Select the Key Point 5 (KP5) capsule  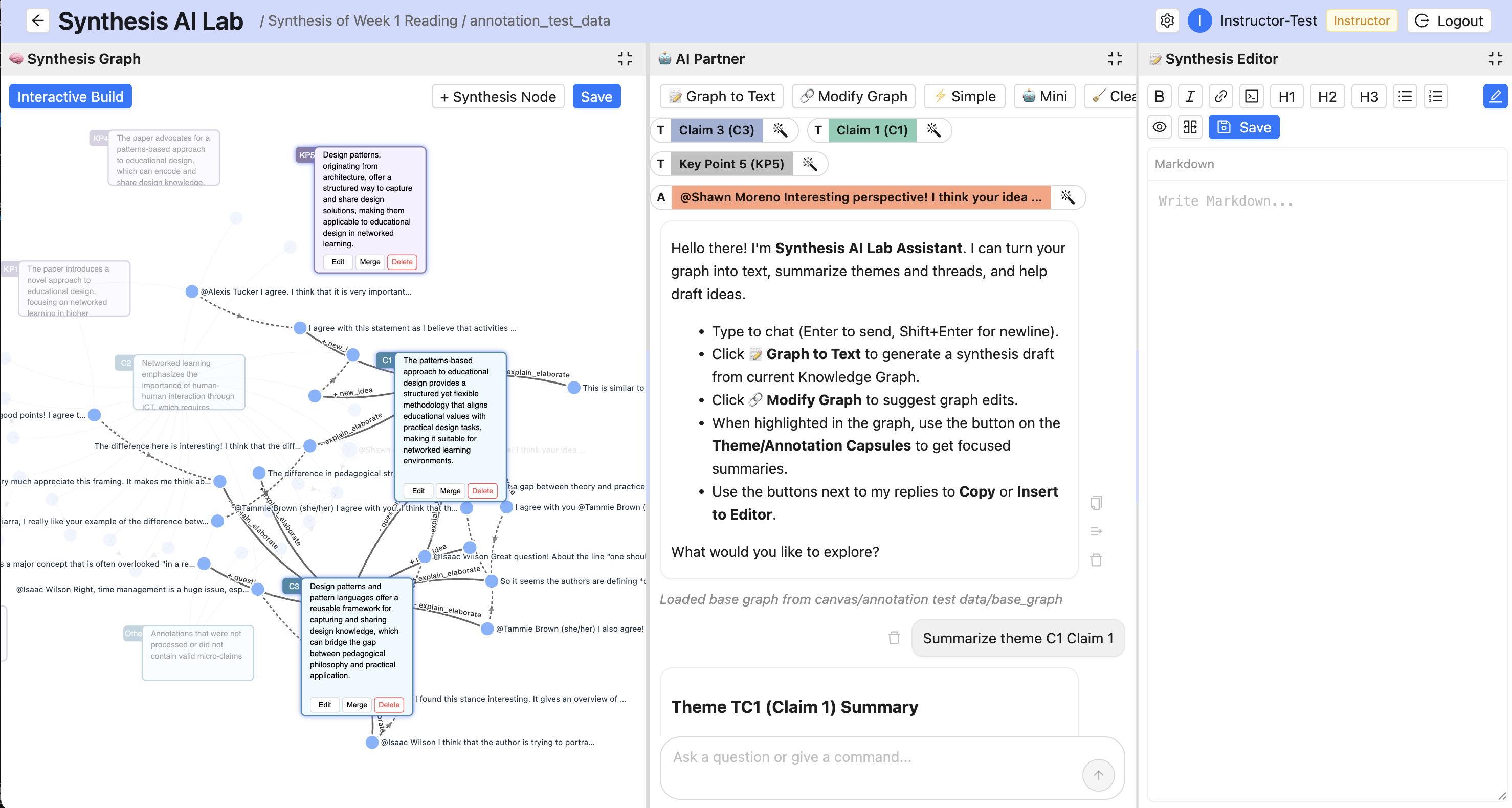[x=731, y=164]
